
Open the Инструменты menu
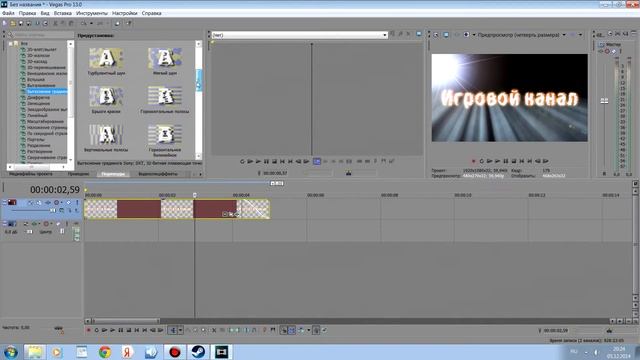(92, 13)
